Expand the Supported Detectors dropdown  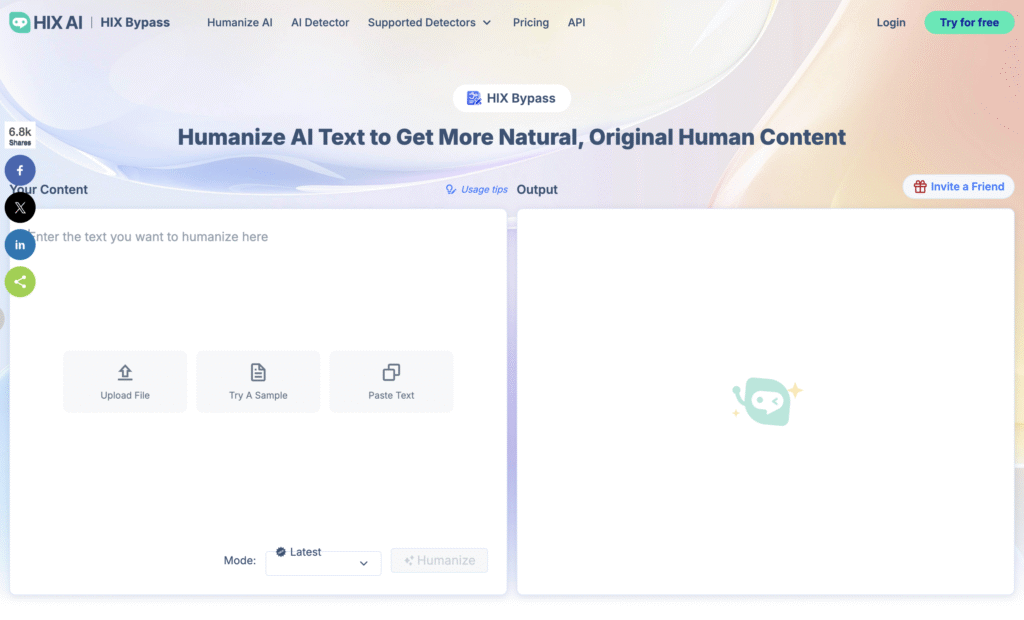429,22
